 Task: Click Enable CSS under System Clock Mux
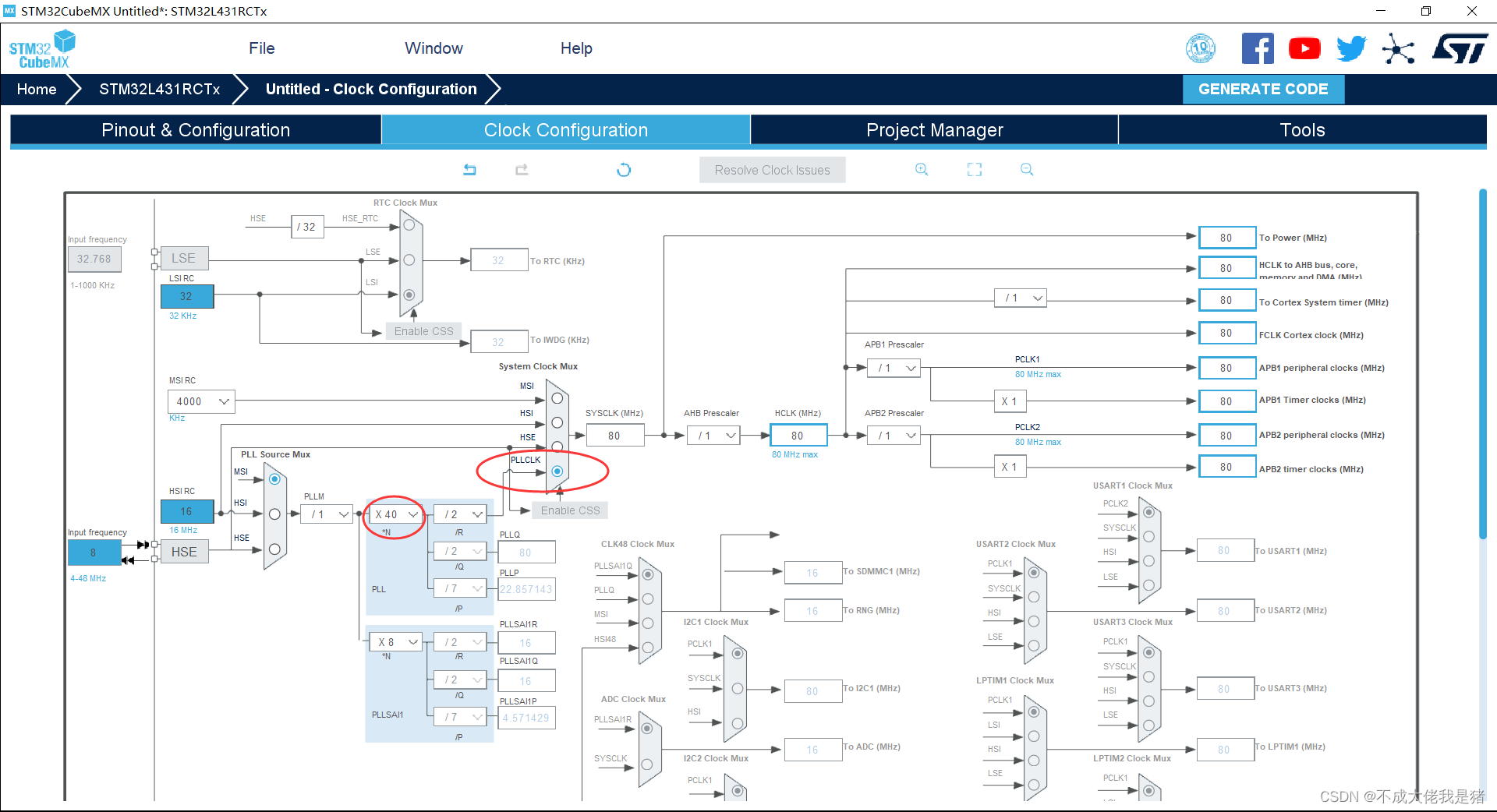click(x=570, y=510)
